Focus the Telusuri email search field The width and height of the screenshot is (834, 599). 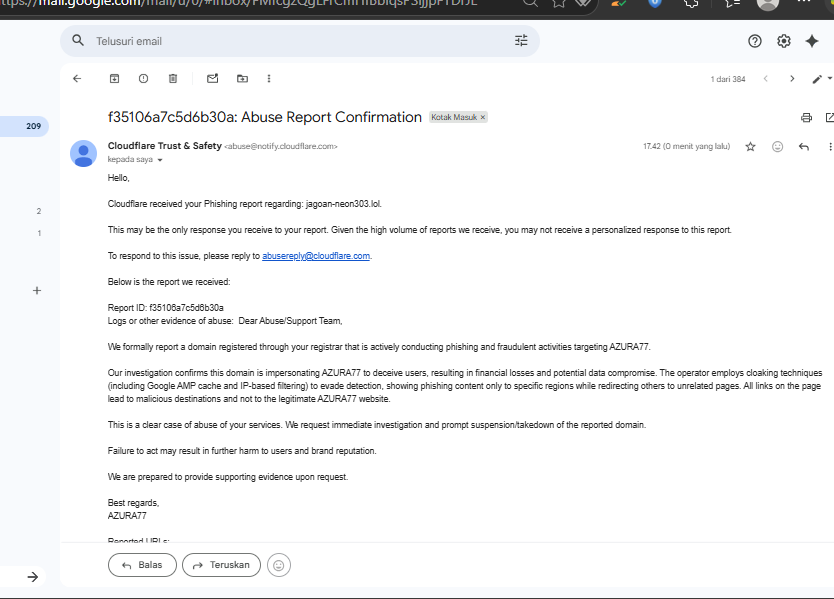click(x=299, y=41)
